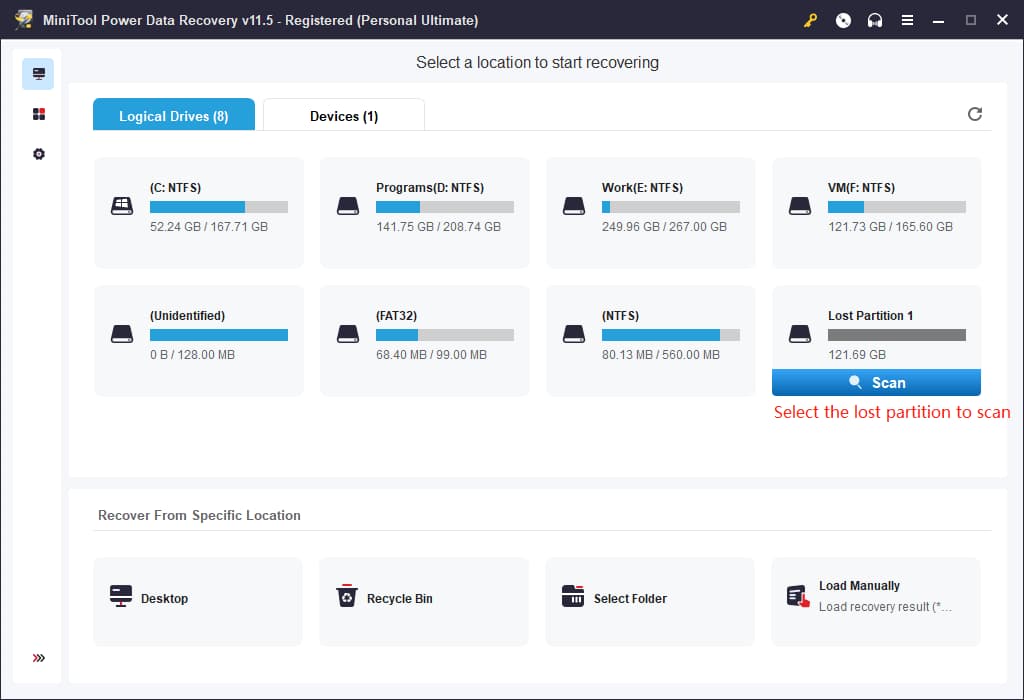Click the headphones support icon
Viewport: 1024px width, 700px height.
click(875, 20)
